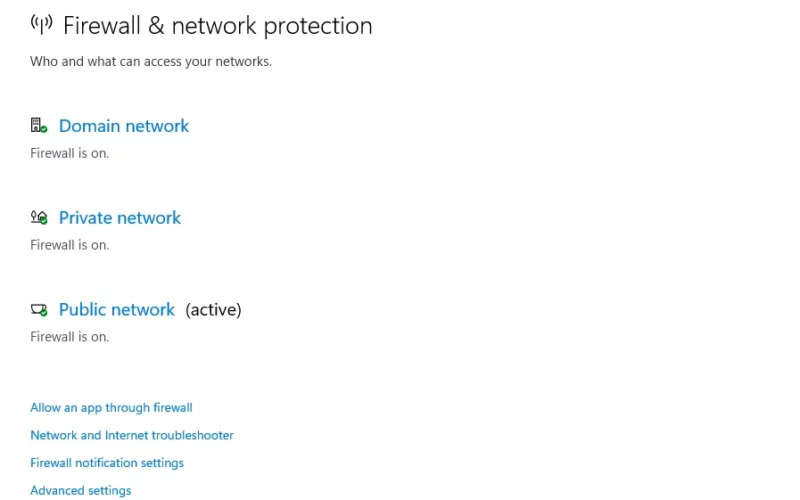Open the Domain network settings

(124, 126)
